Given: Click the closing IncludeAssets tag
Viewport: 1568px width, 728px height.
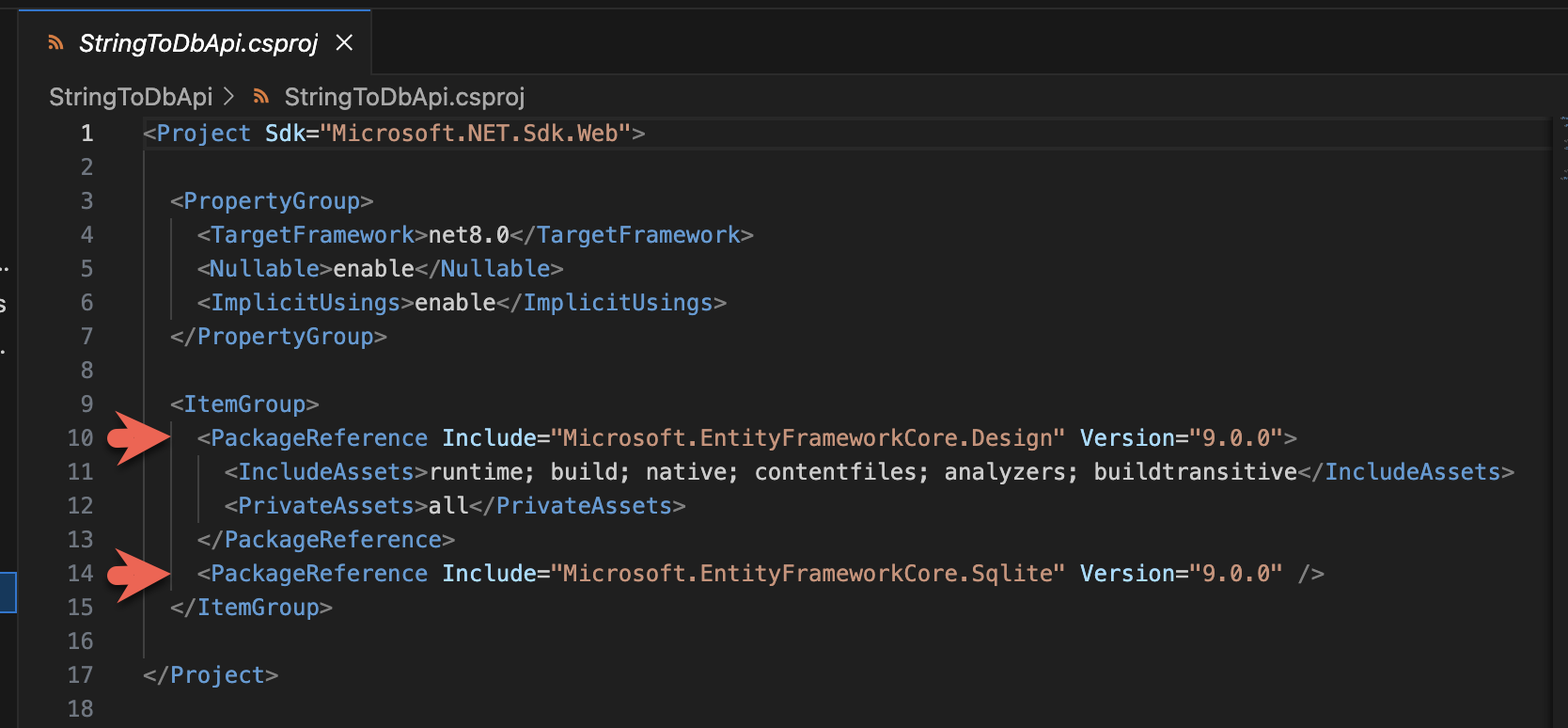Looking at the screenshot, I should coord(1406,472).
